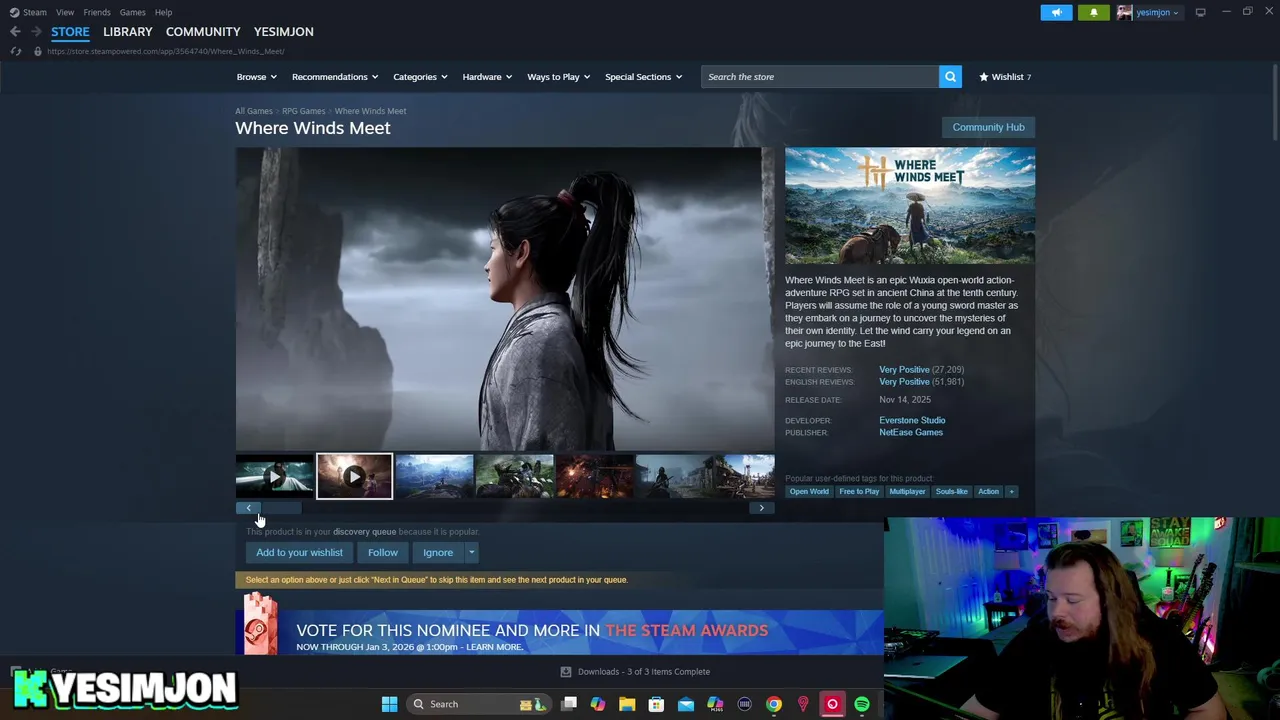1280x720 pixels.
Task: Open recent reviews Very Positive link
Action: [904, 370]
